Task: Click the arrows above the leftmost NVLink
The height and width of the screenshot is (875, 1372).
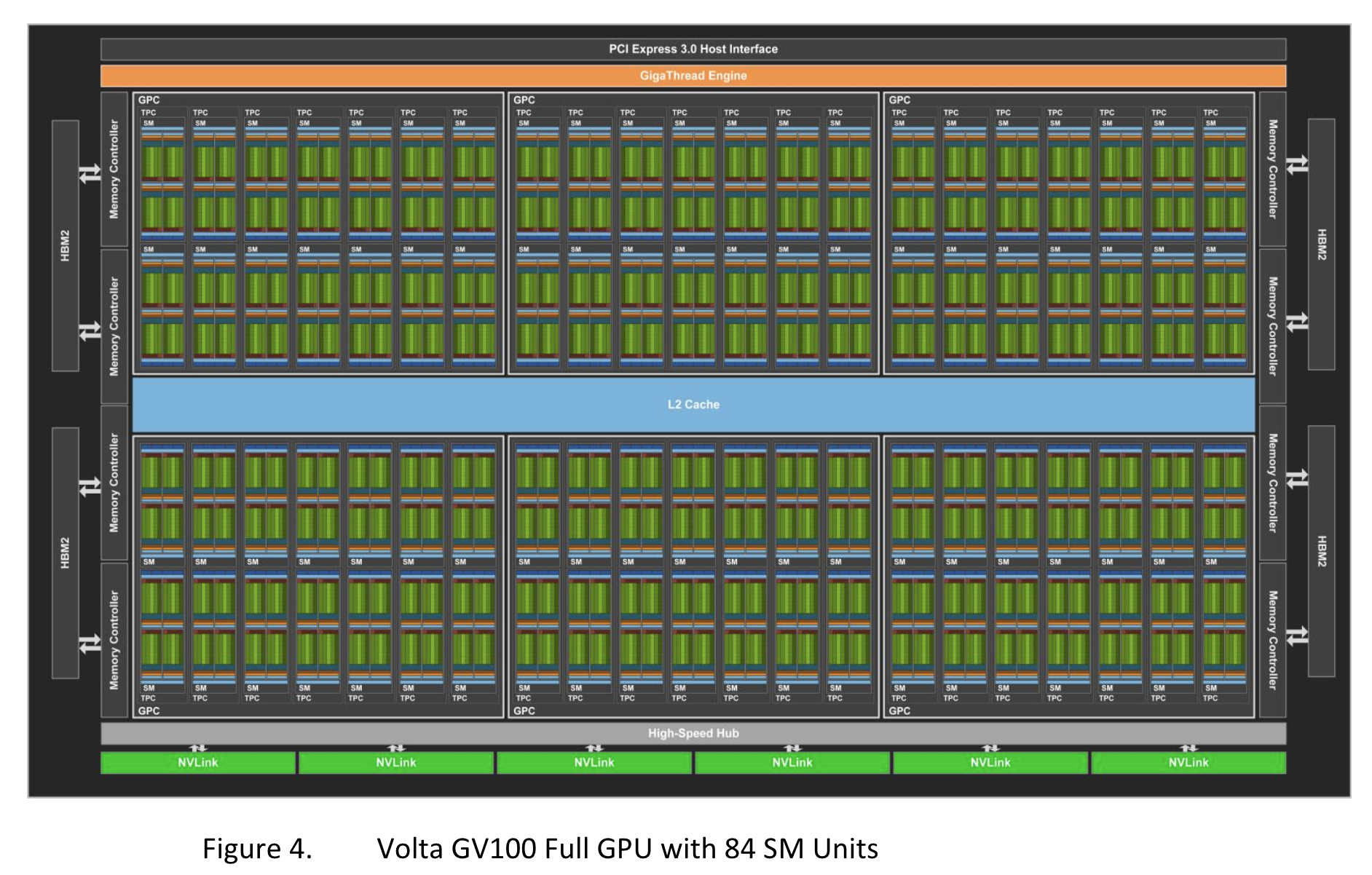Action: [x=198, y=748]
